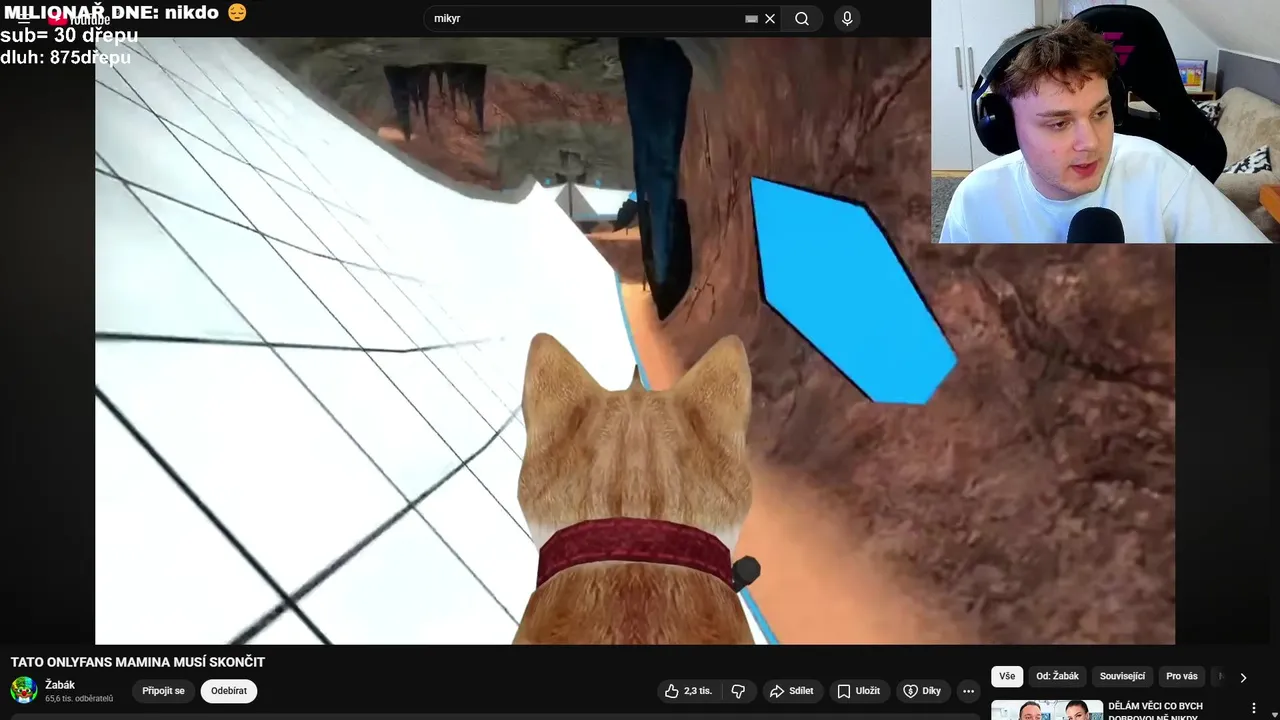Select the Pro vás filter chip

(1182, 677)
